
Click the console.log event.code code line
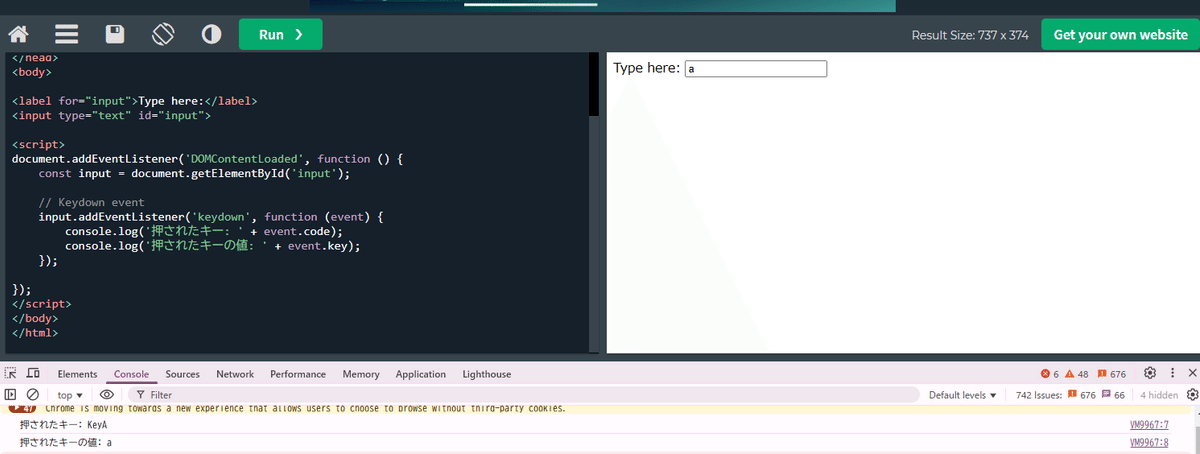coord(204,231)
